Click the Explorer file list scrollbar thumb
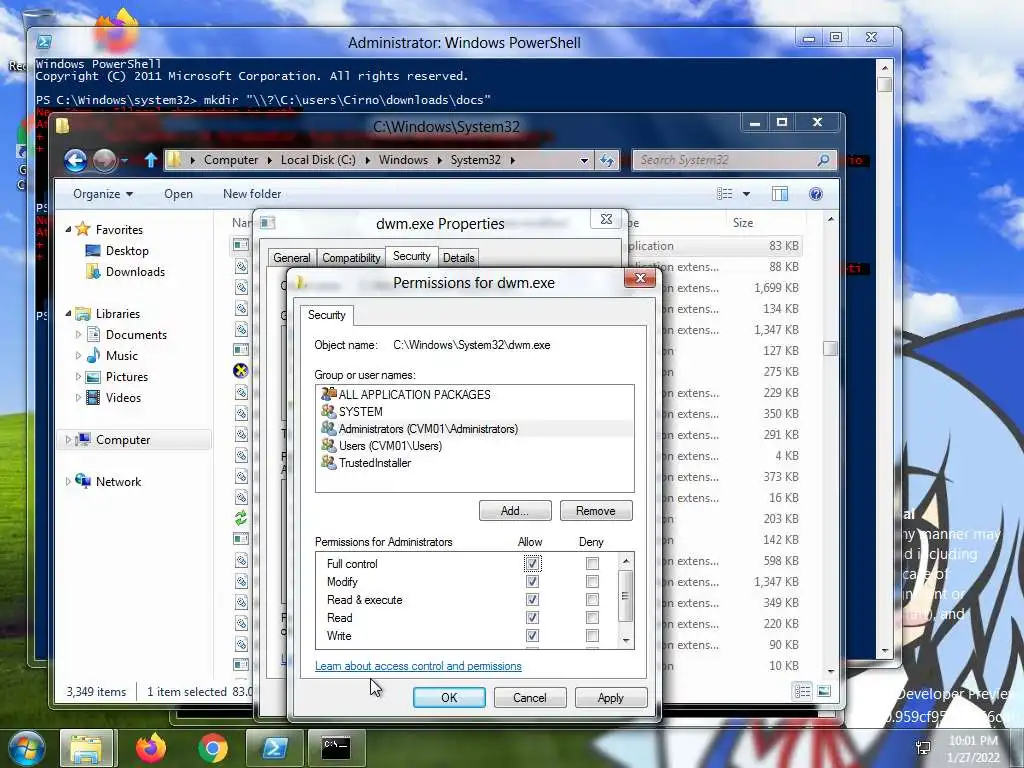Image resolution: width=1024 pixels, height=768 pixels. tap(830, 349)
